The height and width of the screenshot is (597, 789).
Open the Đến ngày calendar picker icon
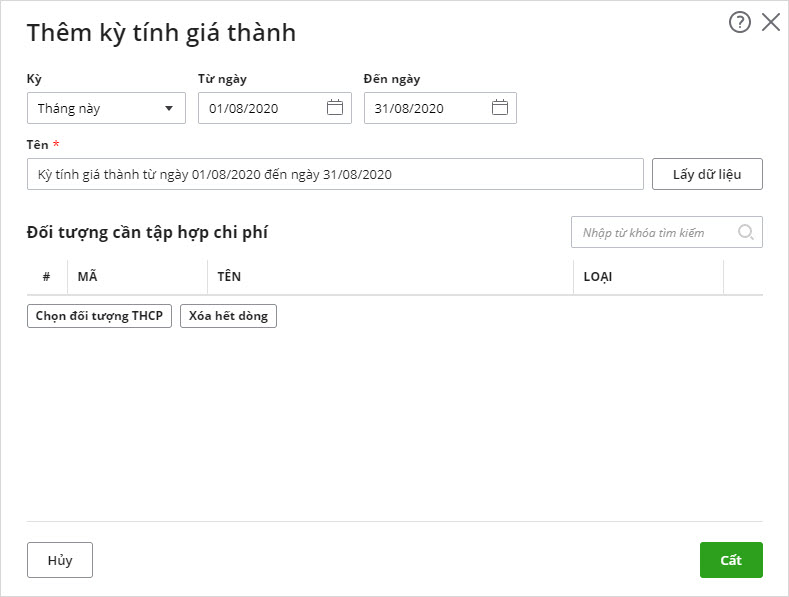point(500,108)
